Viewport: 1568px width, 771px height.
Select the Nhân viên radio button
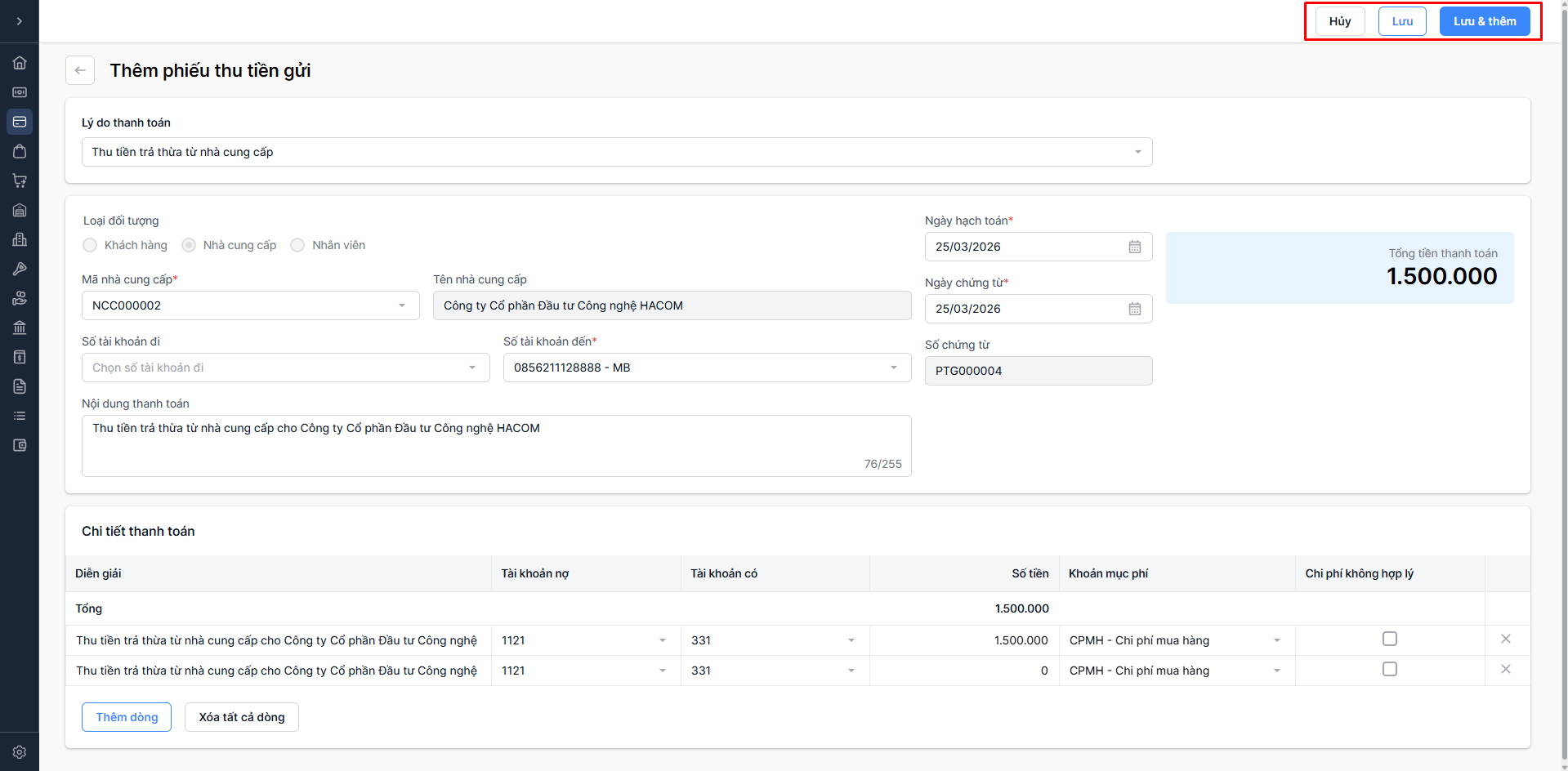[x=297, y=245]
